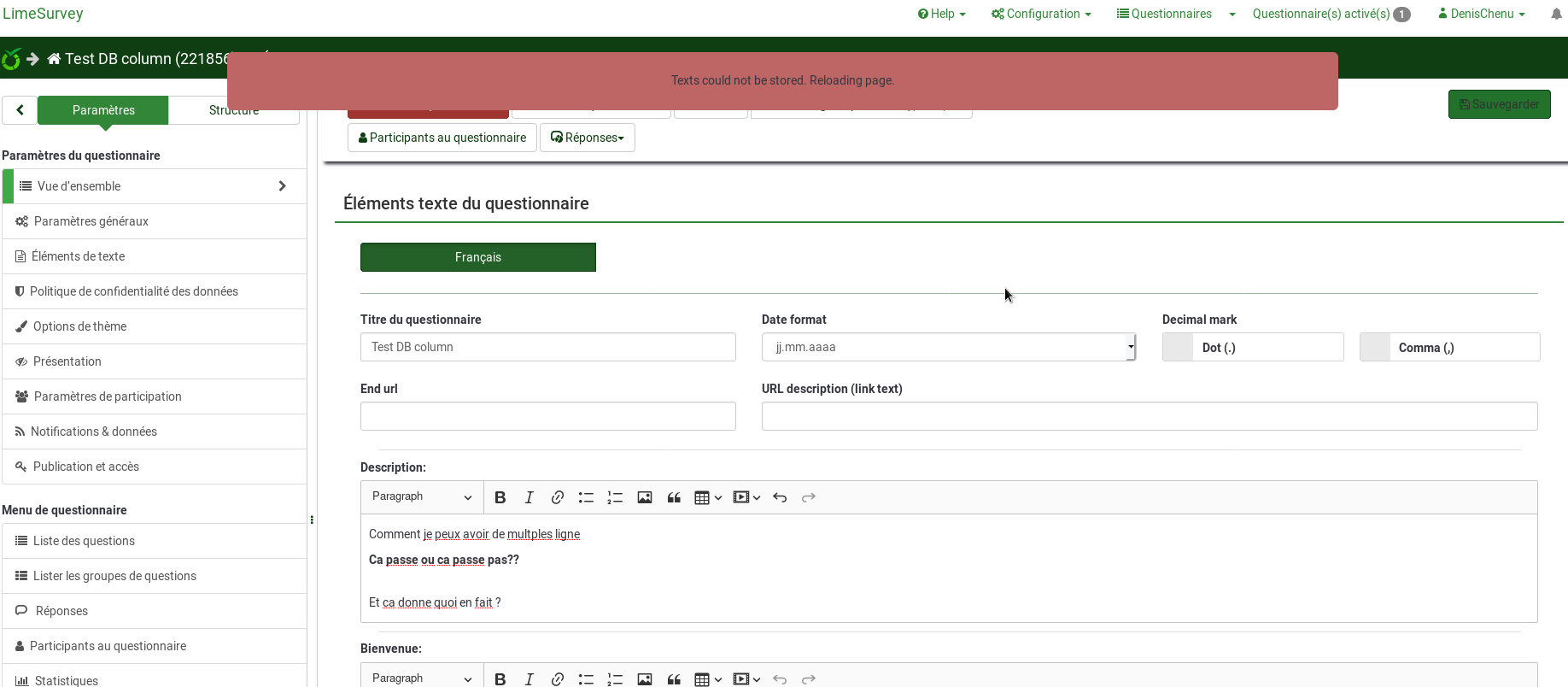Open notifications bell icon

tap(1556, 14)
